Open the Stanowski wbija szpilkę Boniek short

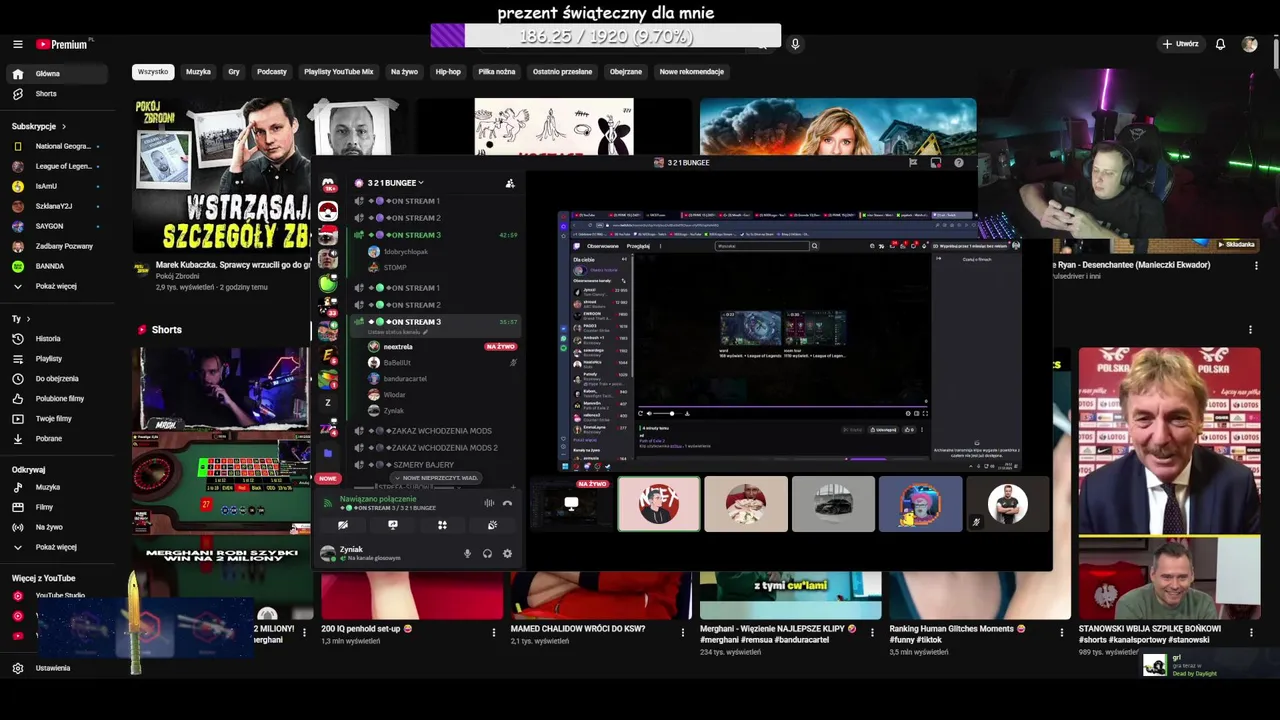pyautogui.click(x=1169, y=484)
